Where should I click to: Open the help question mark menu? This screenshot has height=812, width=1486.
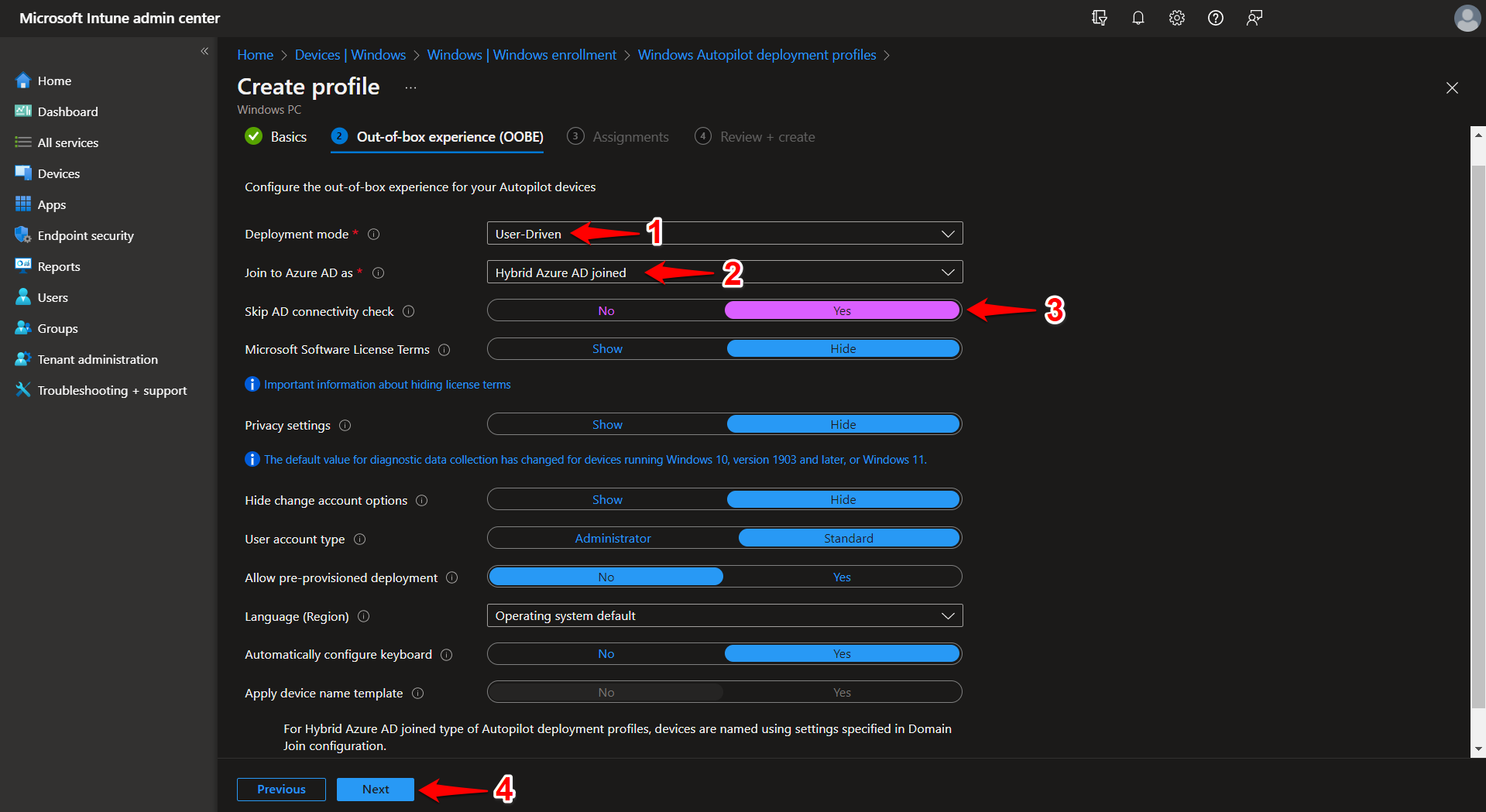click(x=1215, y=18)
